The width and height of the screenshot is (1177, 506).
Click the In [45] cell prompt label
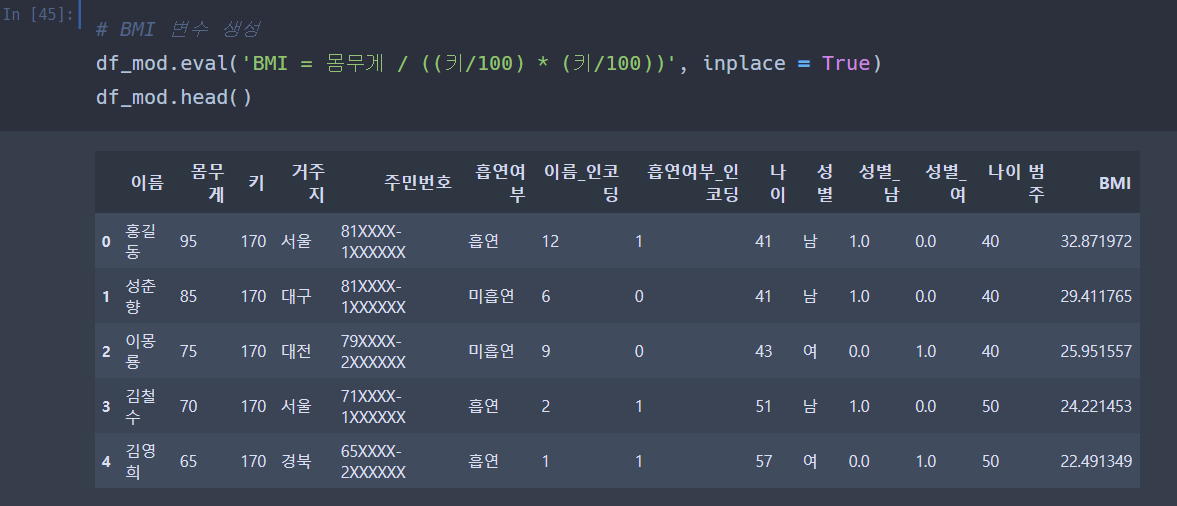click(x=37, y=14)
